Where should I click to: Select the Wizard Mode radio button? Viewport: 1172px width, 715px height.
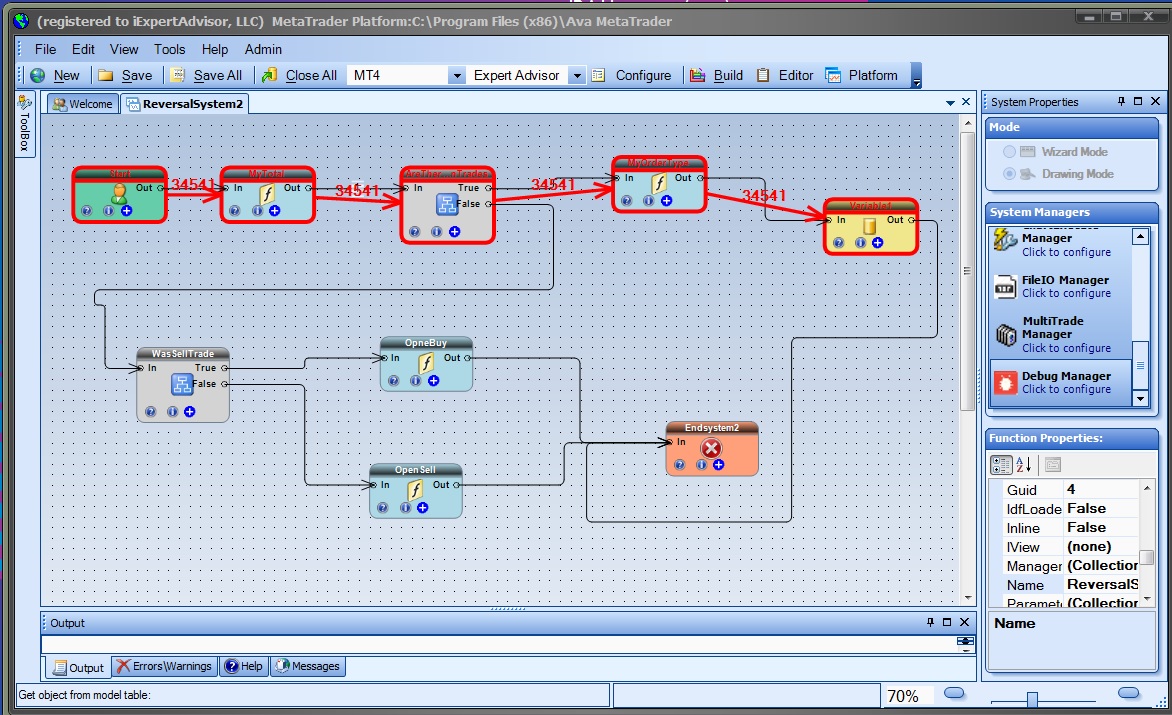[1009, 152]
